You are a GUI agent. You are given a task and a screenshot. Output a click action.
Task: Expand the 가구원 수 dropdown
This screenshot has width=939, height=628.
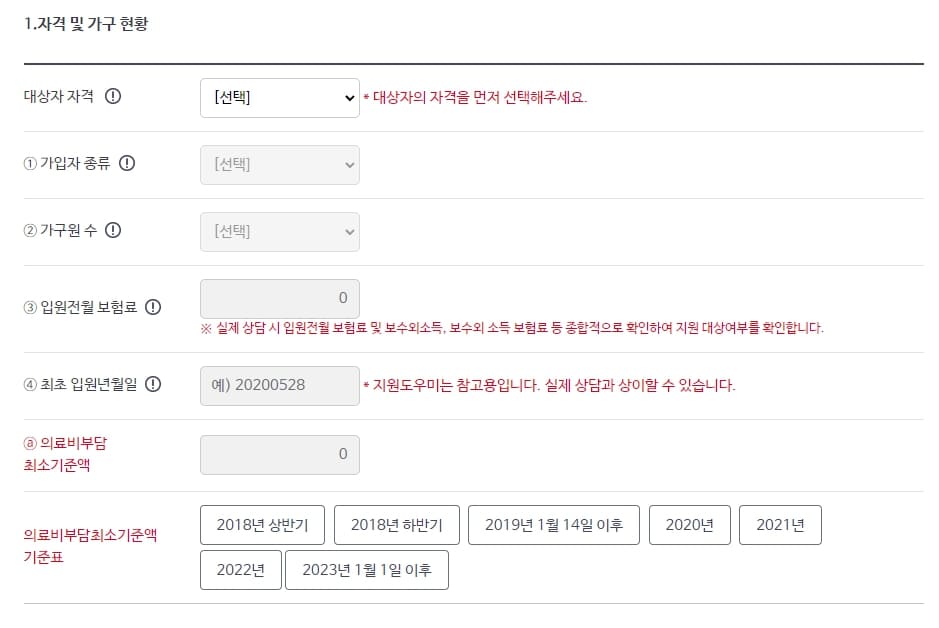point(279,231)
